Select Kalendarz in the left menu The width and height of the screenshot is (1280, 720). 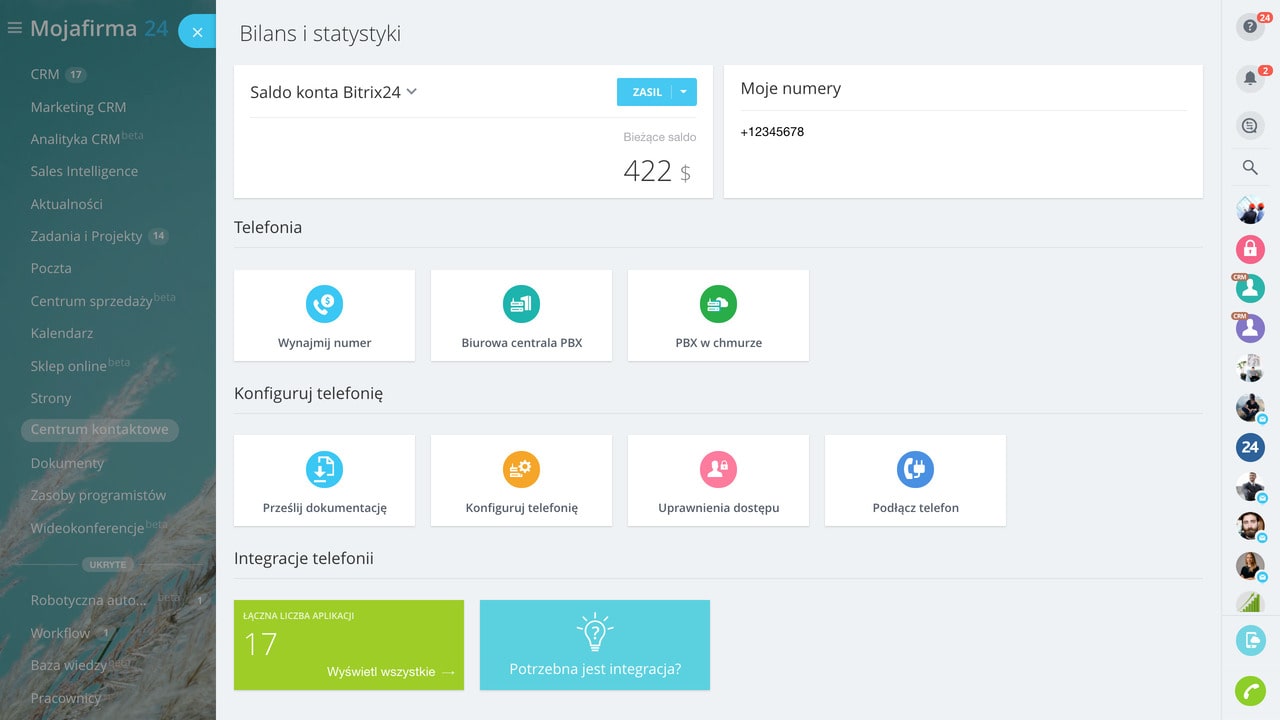[x=62, y=333]
